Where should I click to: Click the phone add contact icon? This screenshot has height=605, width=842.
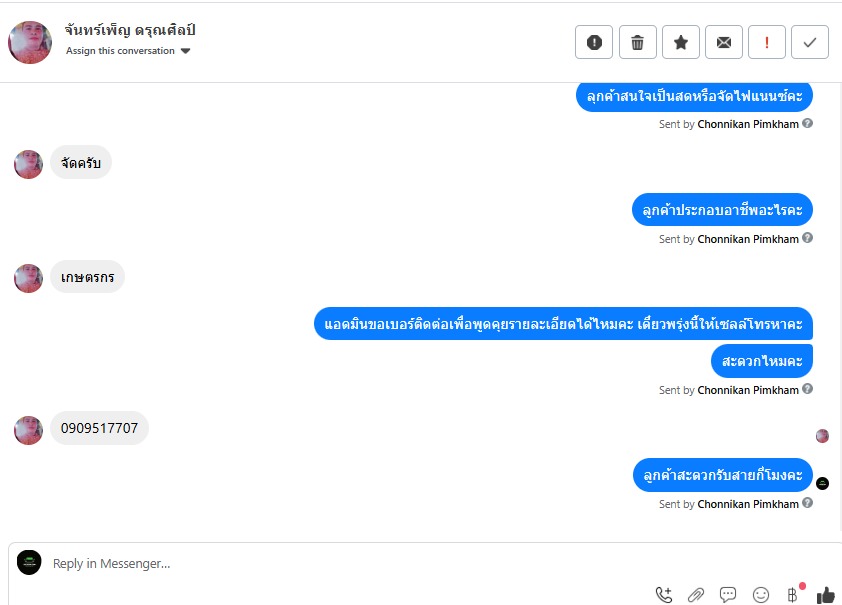(x=664, y=594)
